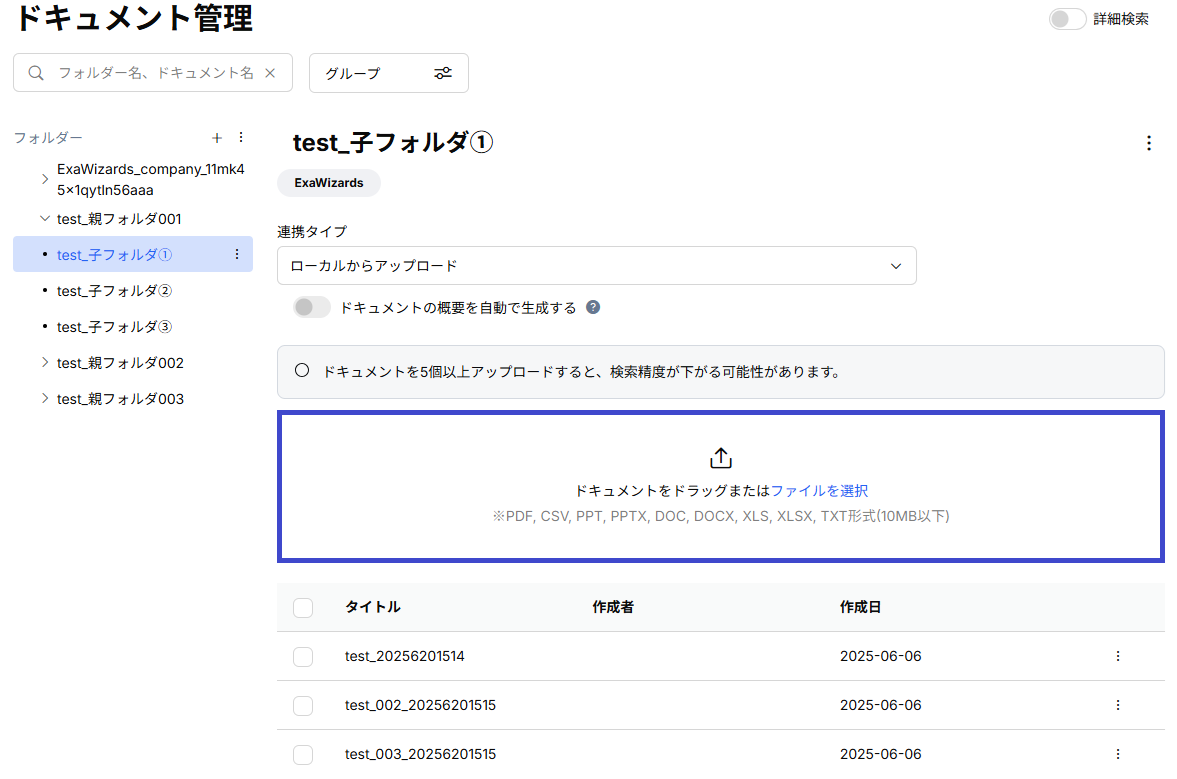Click the ExaWizards group tag
The height and width of the screenshot is (779, 1177).
pos(329,182)
